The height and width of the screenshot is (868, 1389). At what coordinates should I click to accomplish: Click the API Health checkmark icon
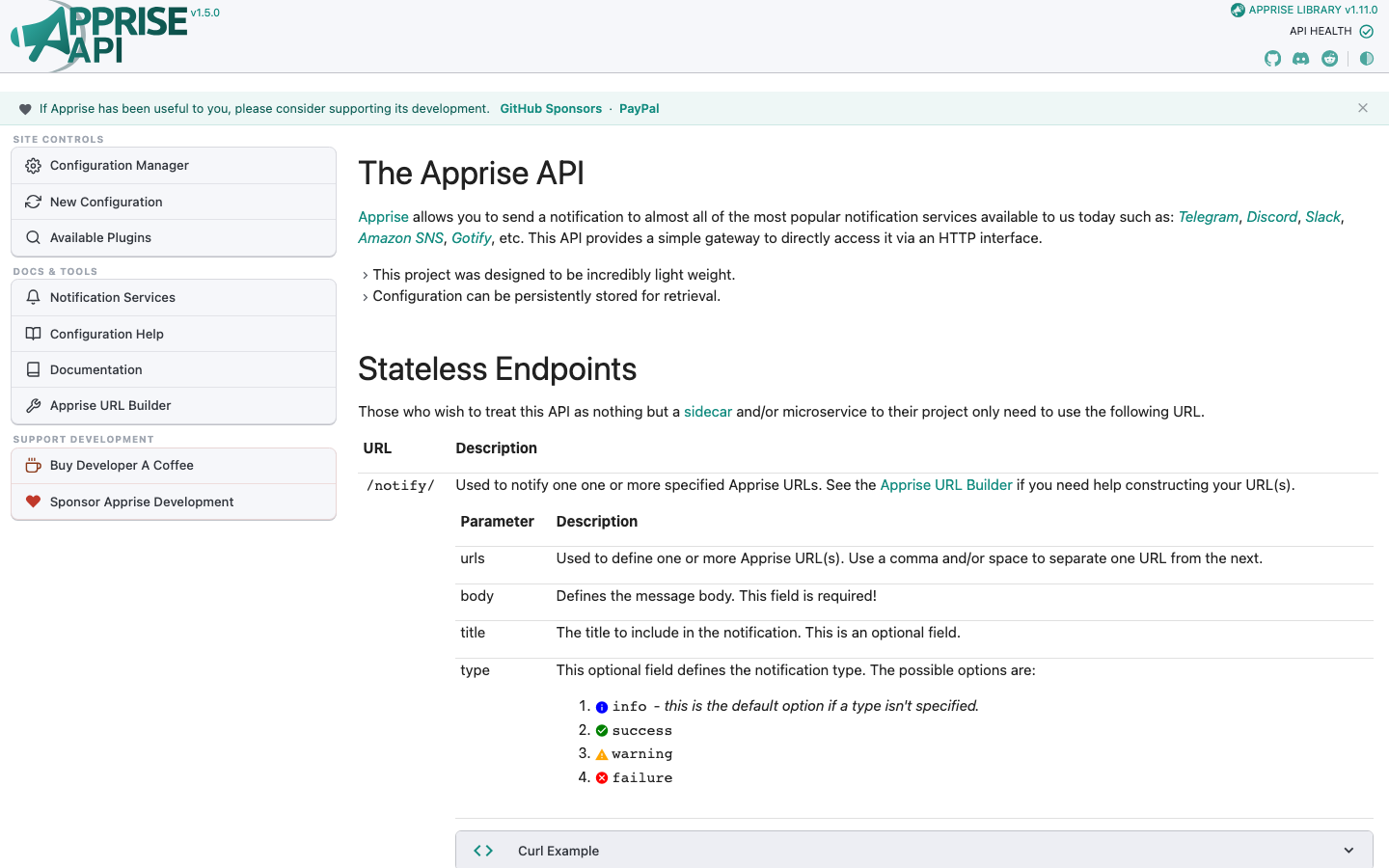click(x=1367, y=32)
